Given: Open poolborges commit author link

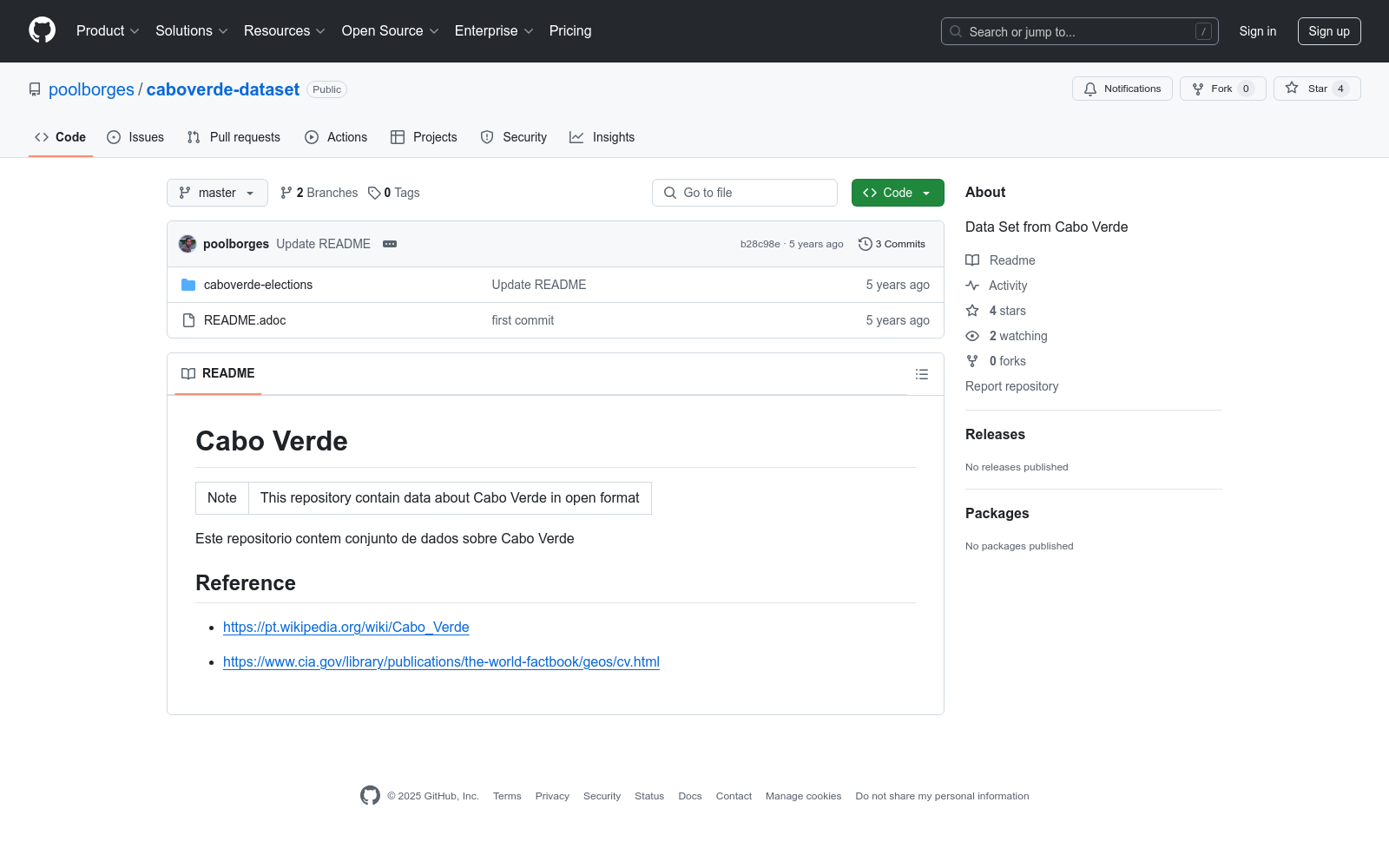Looking at the screenshot, I should (x=236, y=244).
